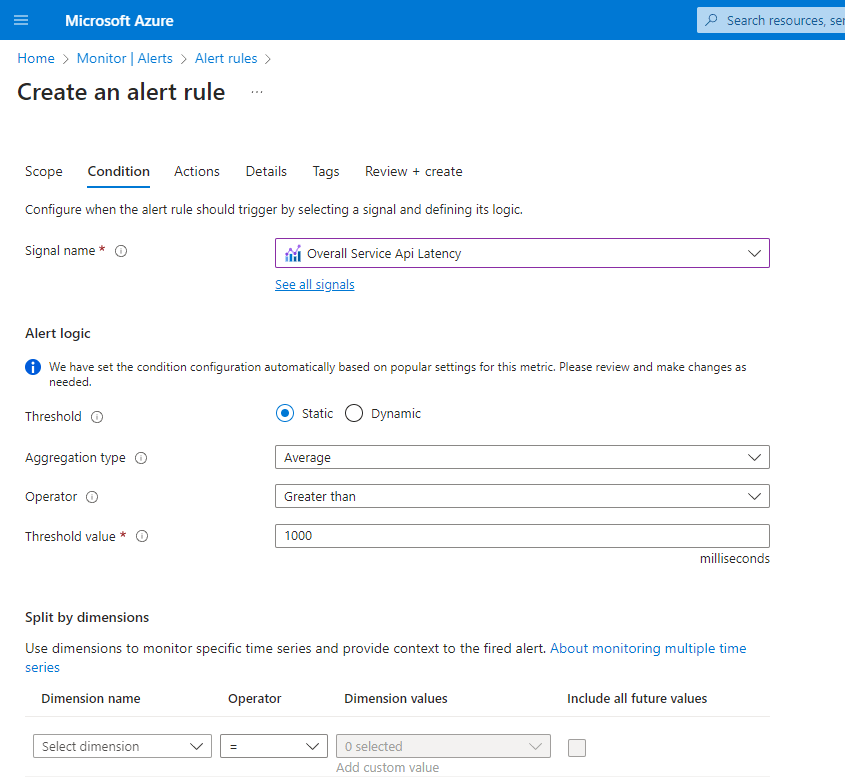Viewport: 845px width, 784px height.
Task: Open the Azure portal hamburger menu
Action: tap(21, 20)
